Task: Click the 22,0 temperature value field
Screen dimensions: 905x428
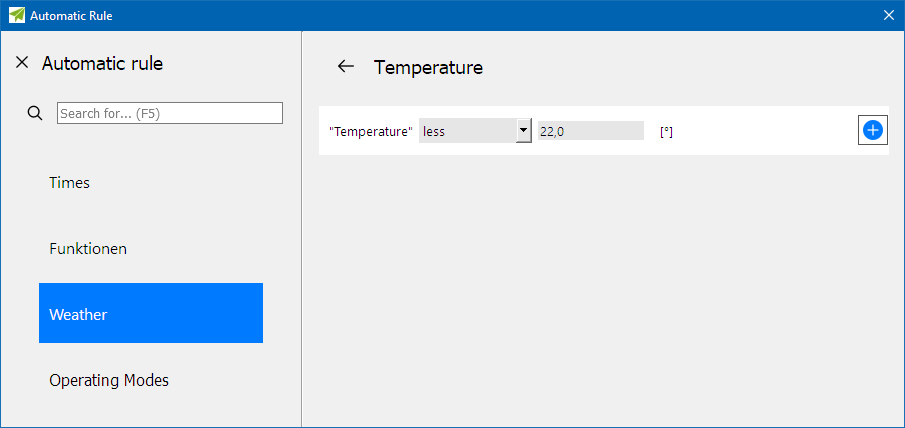Action: (590, 131)
